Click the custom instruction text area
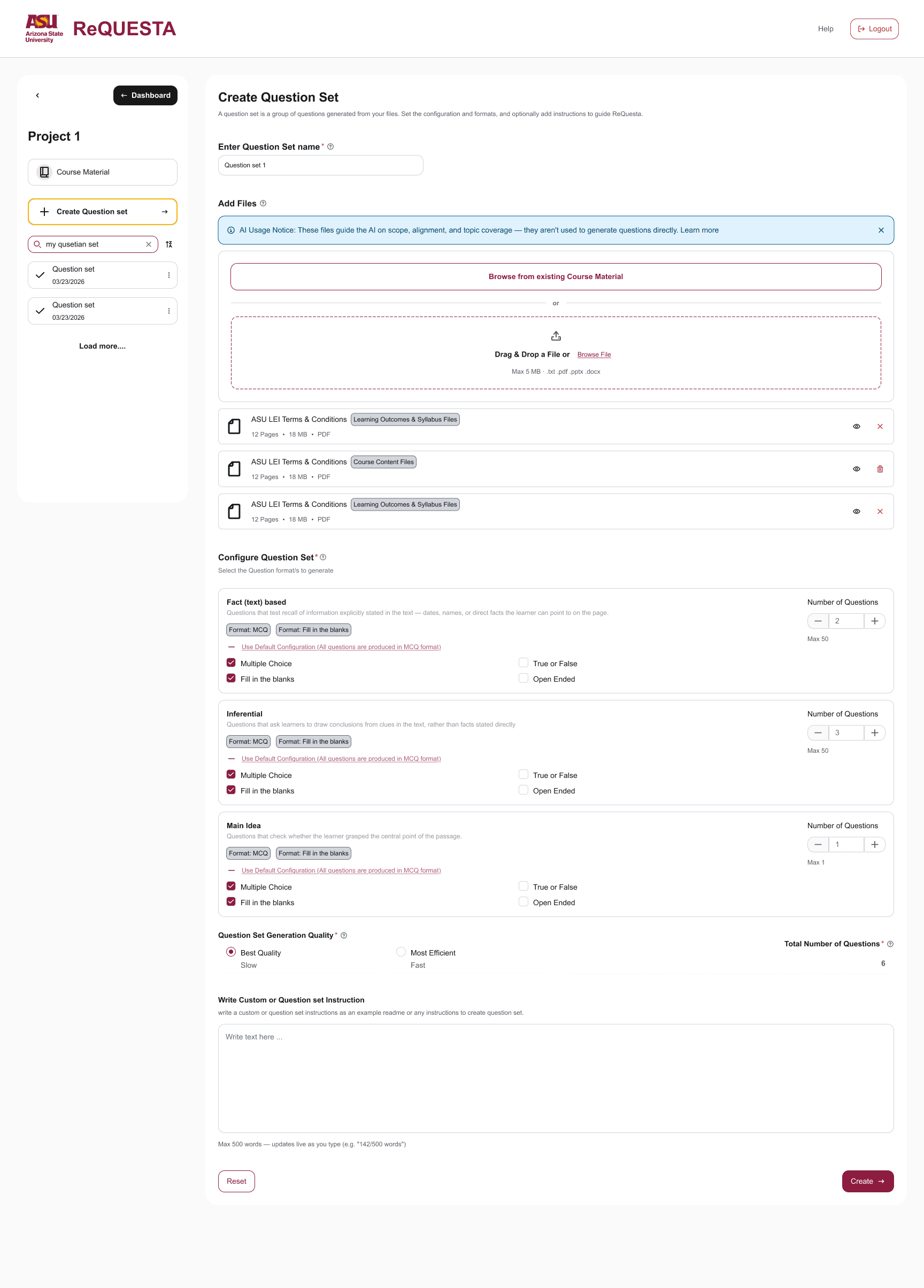 556,1078
